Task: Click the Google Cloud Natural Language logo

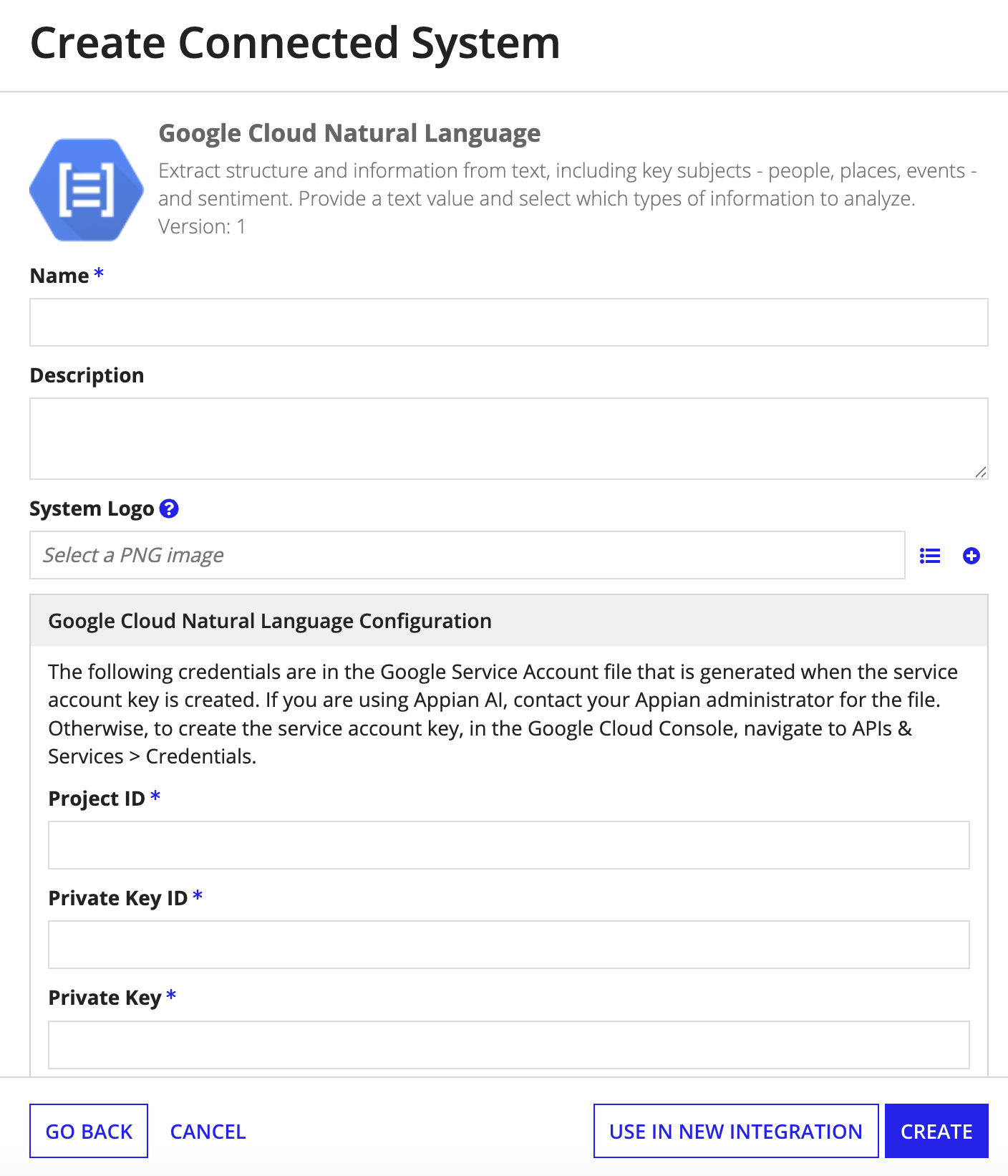Action: point(87,190)
